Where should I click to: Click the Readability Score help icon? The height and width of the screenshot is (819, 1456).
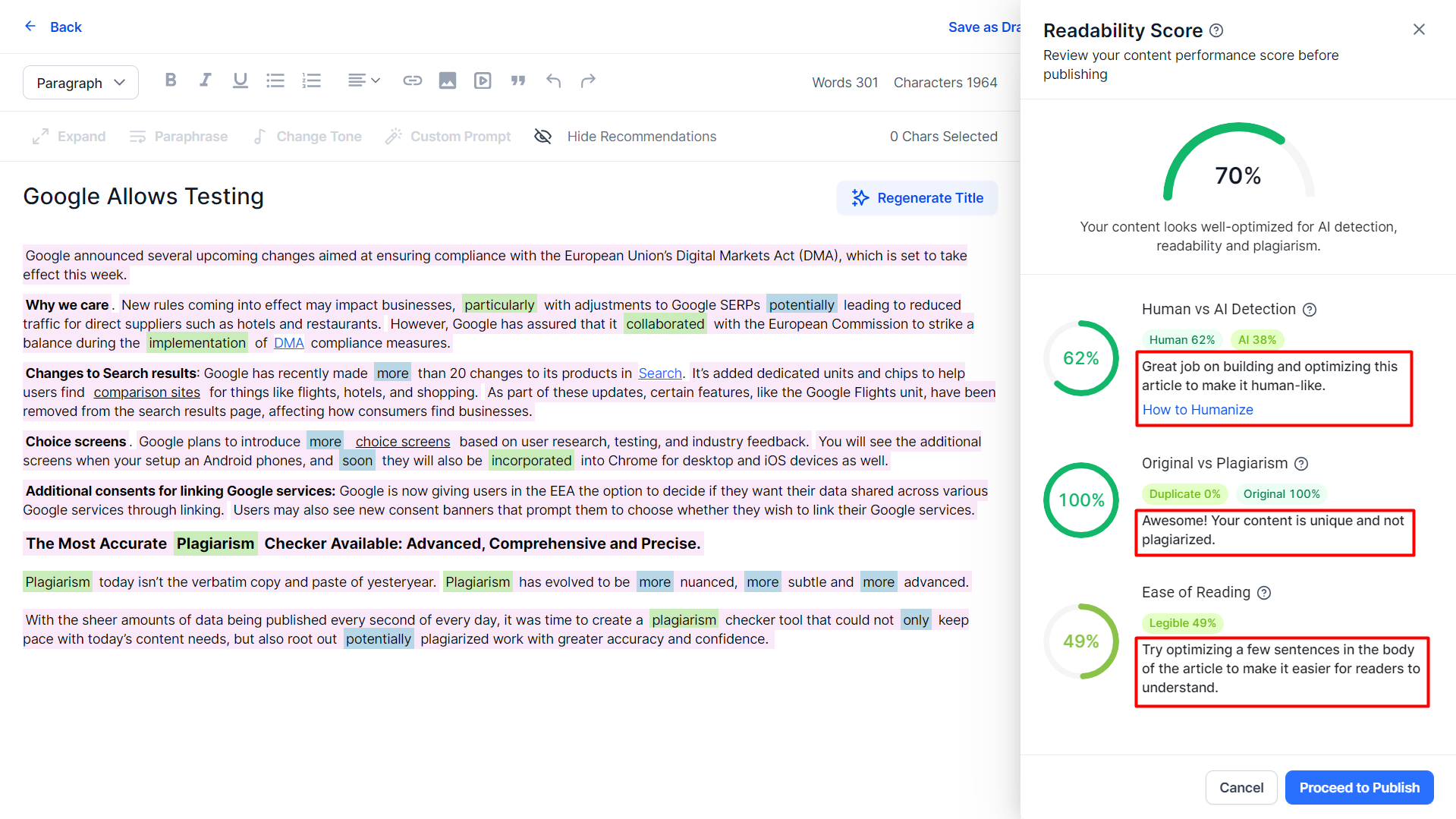pos(1216,30)
